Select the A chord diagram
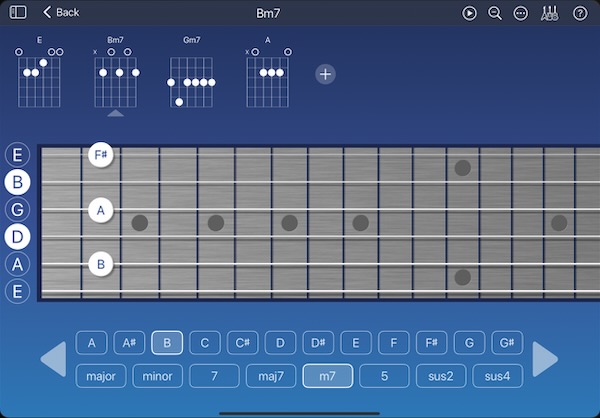 [268, 72]
